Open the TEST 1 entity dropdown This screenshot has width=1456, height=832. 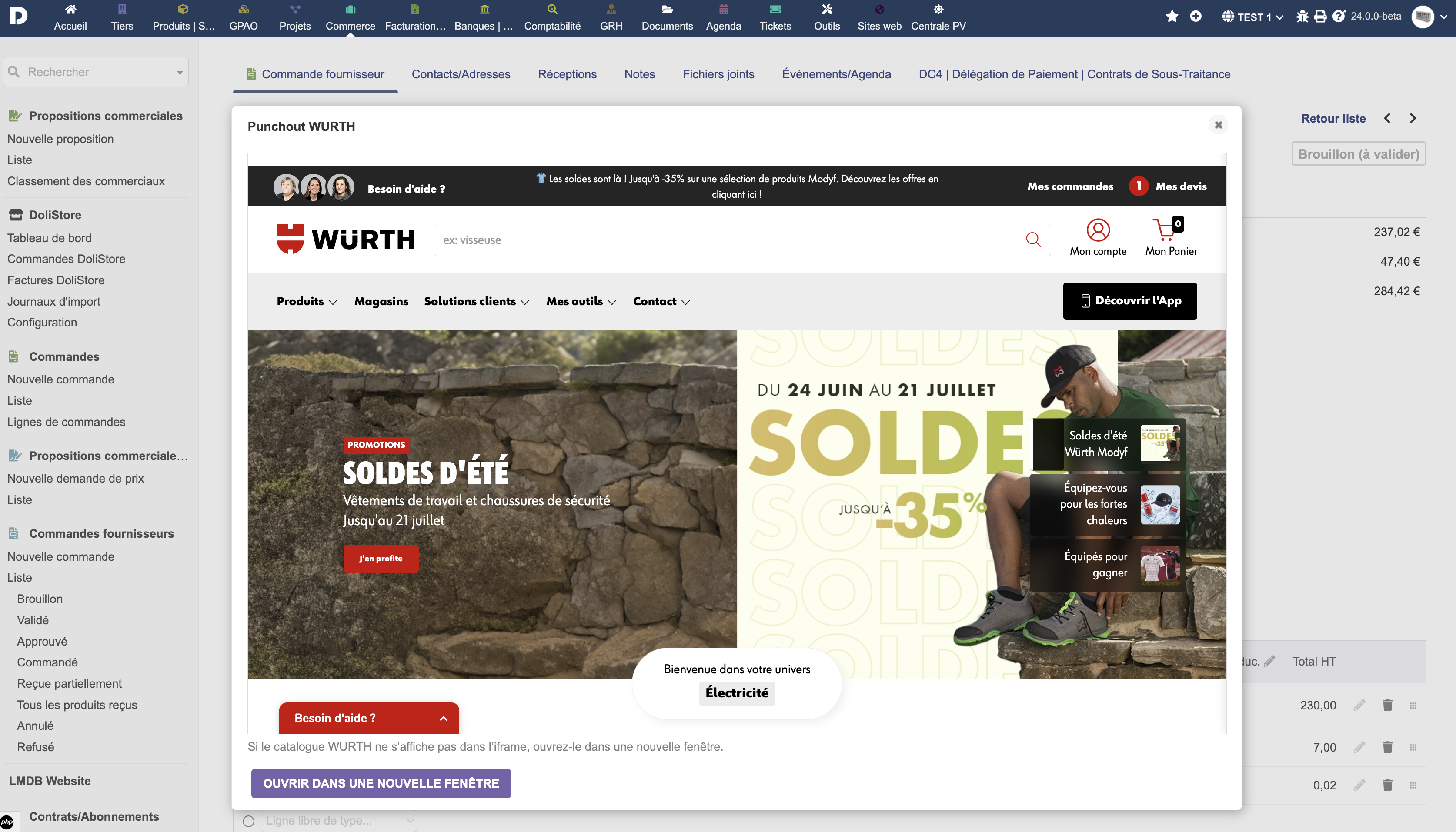pos(1253,17)
